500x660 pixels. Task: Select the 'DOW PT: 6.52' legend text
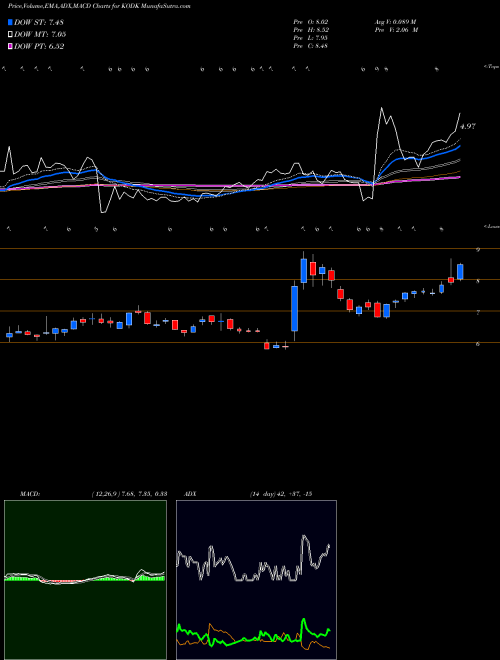point(39,46)
